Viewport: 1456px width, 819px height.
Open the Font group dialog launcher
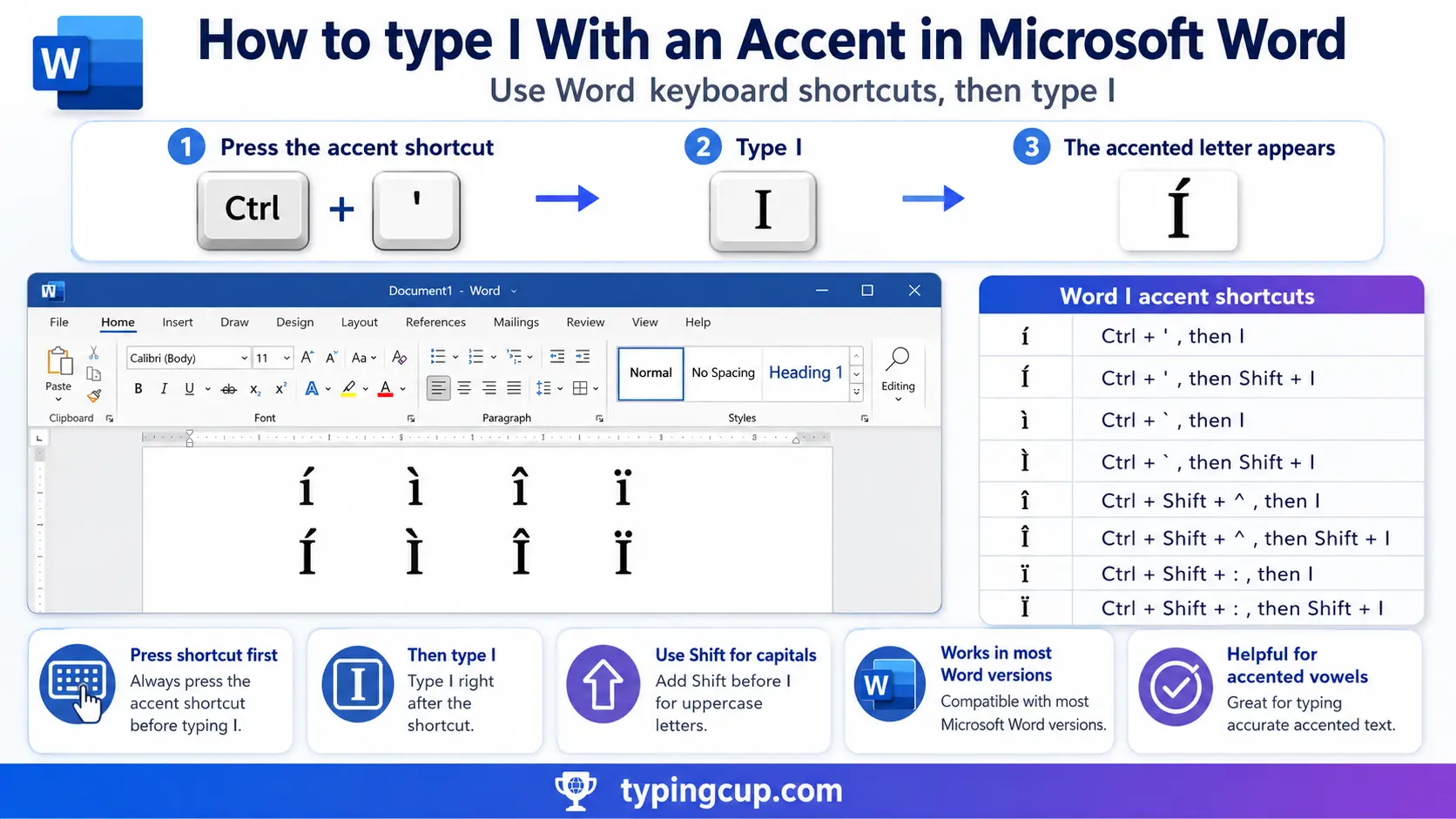pos(411,419)
